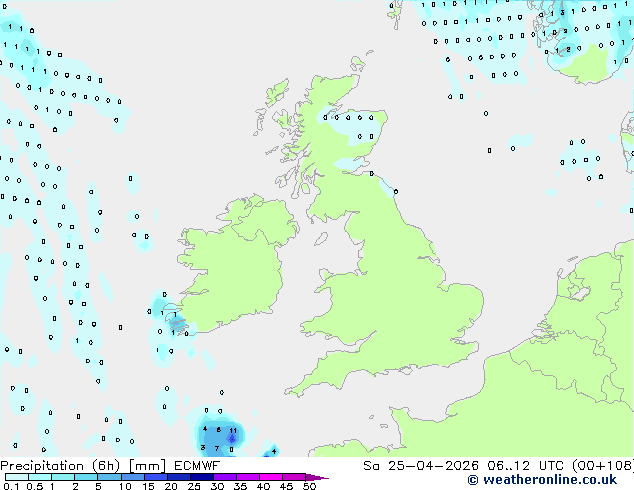Click the 'Precipitation' title word
634x490 pixels.
pyautogui.click(x=42, y=466)
